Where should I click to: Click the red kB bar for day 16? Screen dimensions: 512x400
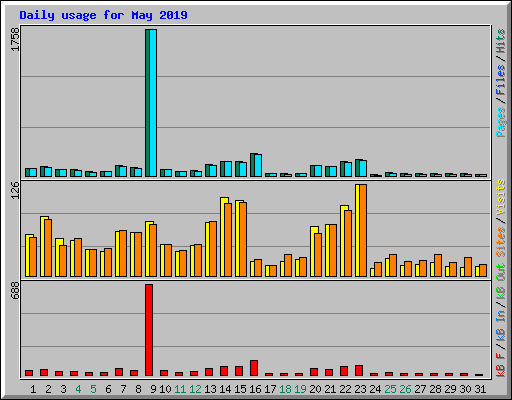tap(254, 368)
